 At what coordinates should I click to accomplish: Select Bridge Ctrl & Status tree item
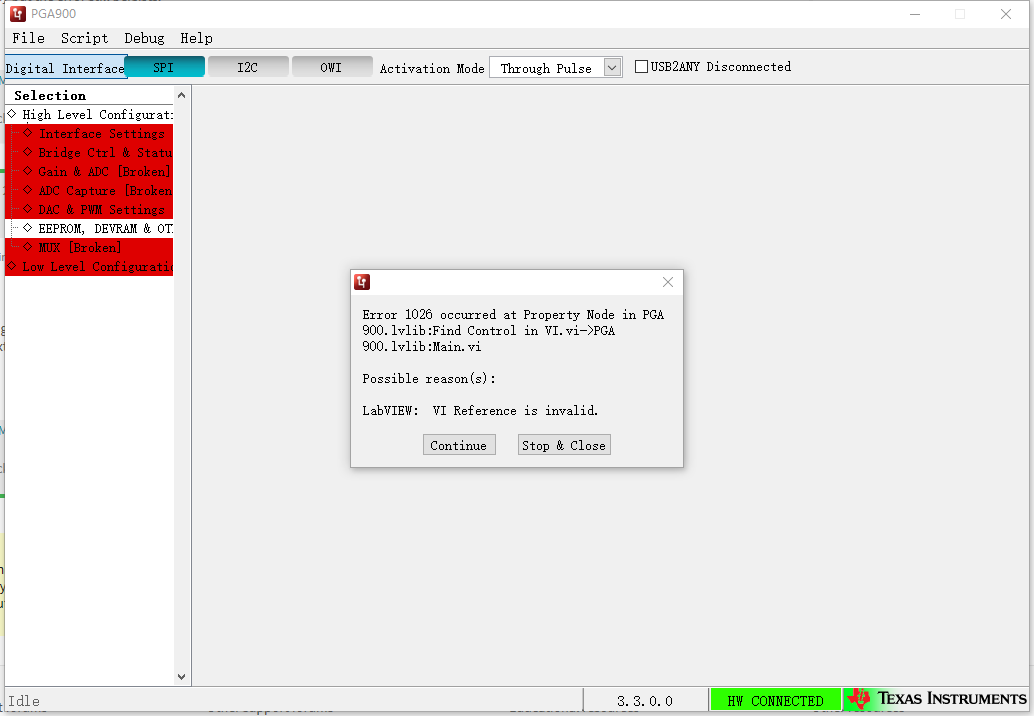point(89,153)
